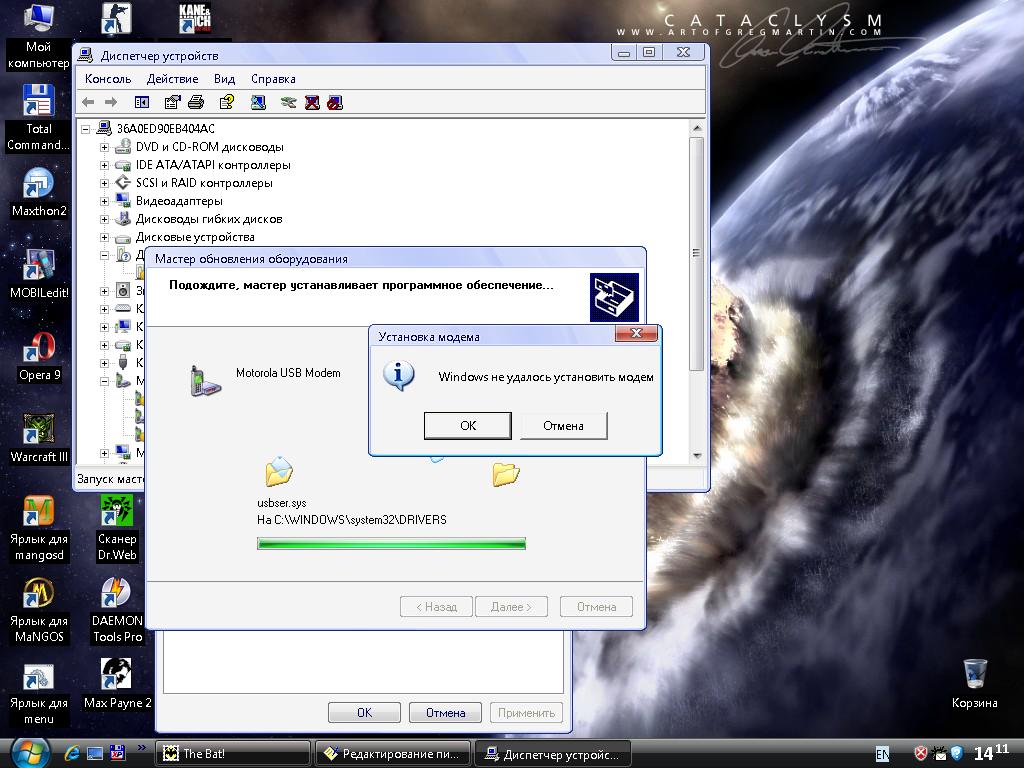Select the Ярлык для menu desktop shortcut
The width and height of the screenshot is (1024, 768).
point(39,693)
